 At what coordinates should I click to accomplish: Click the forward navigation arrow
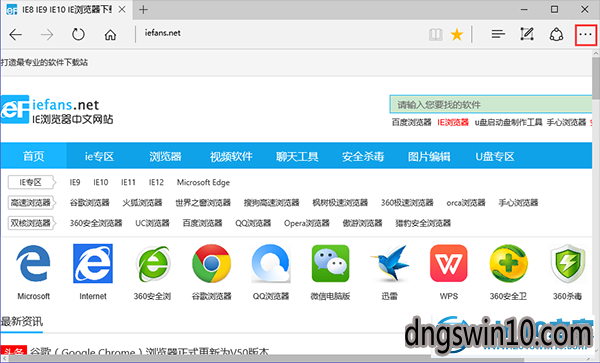47,35
